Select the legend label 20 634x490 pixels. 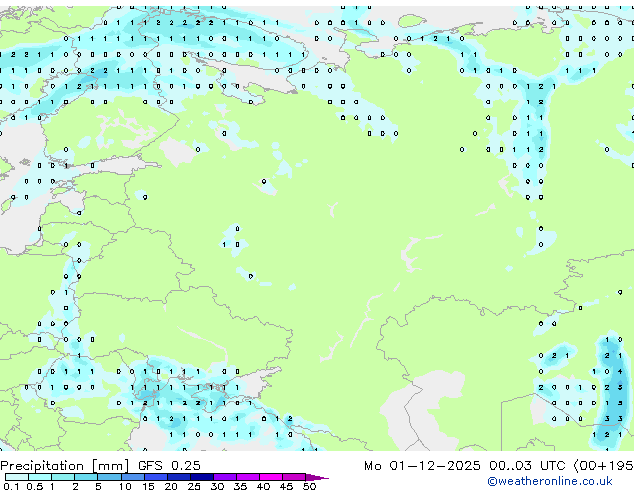pyautogui.click(x=171, y=486)
